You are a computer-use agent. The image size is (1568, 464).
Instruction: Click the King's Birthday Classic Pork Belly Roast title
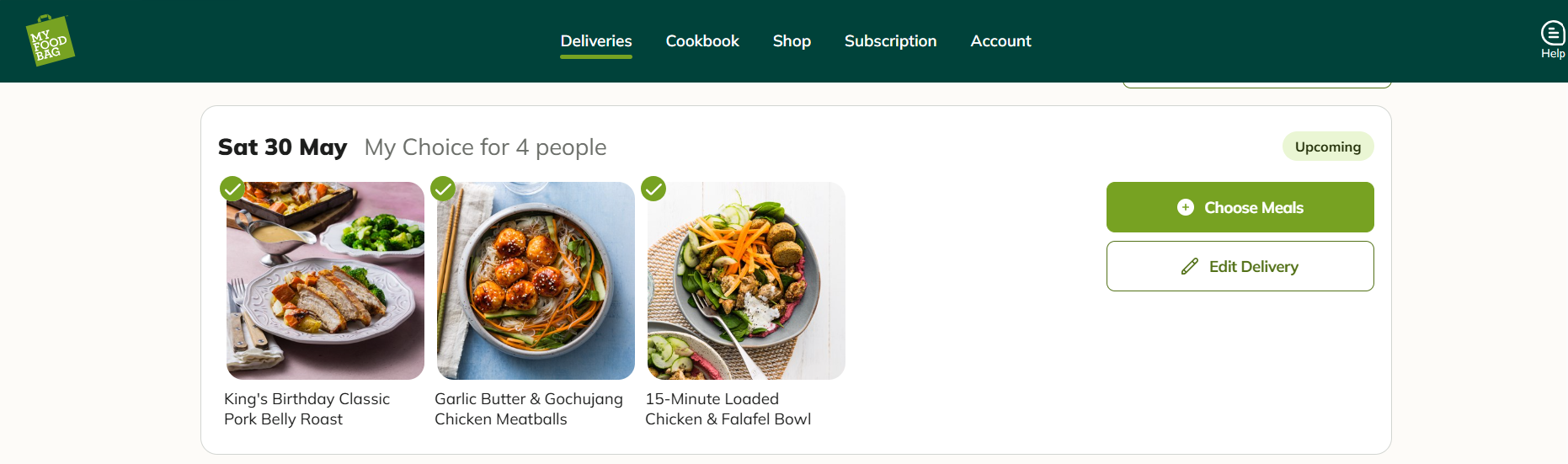[x=307, y=409]
